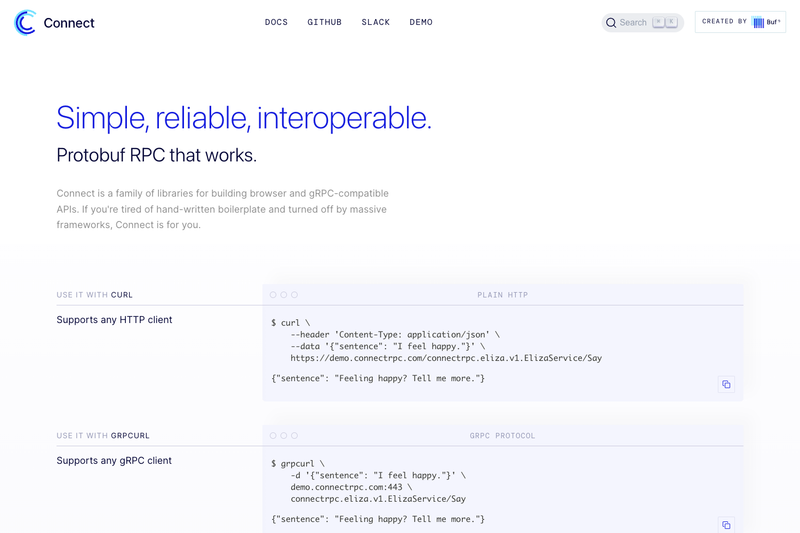This screenshot has width=800, height=533.
Task: Click the curl response 'Feeling happy? Tell me more.' line
Action: click(x=378, y=378)
